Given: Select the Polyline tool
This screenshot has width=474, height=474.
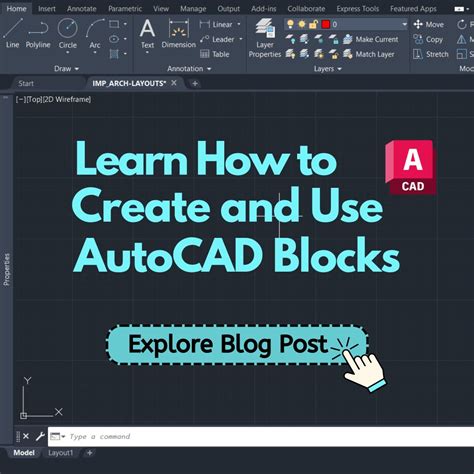Looking at the screenshot, I should [38, 33].
